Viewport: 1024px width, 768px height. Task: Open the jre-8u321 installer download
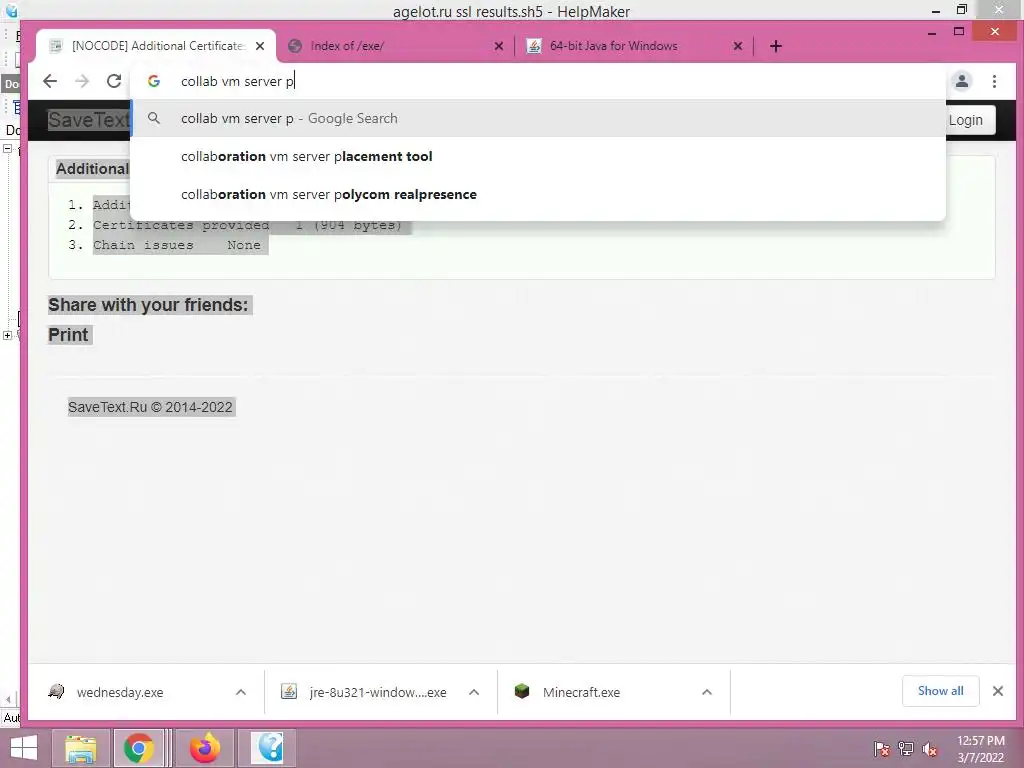[x=366, y=692]
